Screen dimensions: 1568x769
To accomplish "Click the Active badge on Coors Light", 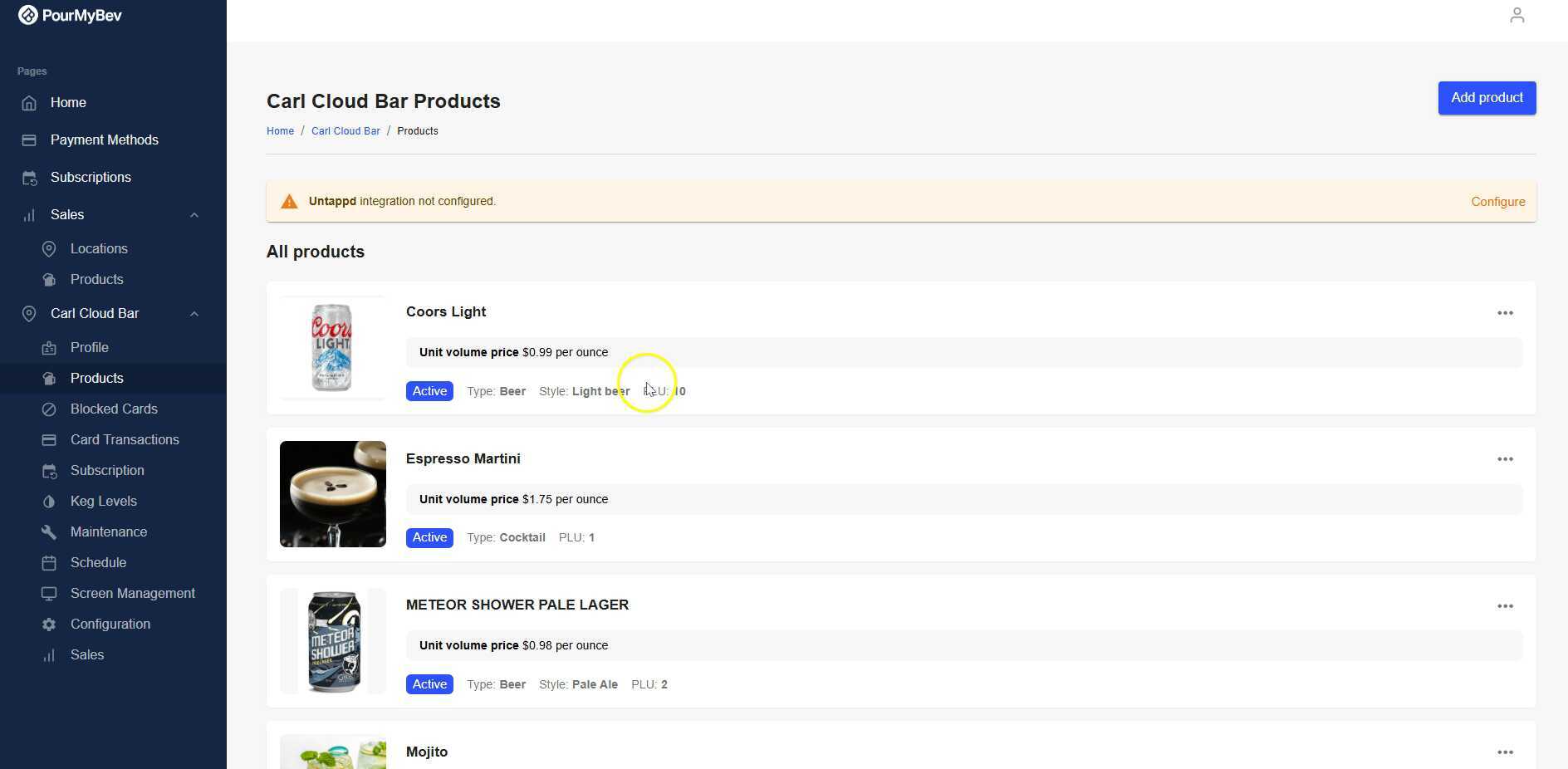I will [429, 391].
